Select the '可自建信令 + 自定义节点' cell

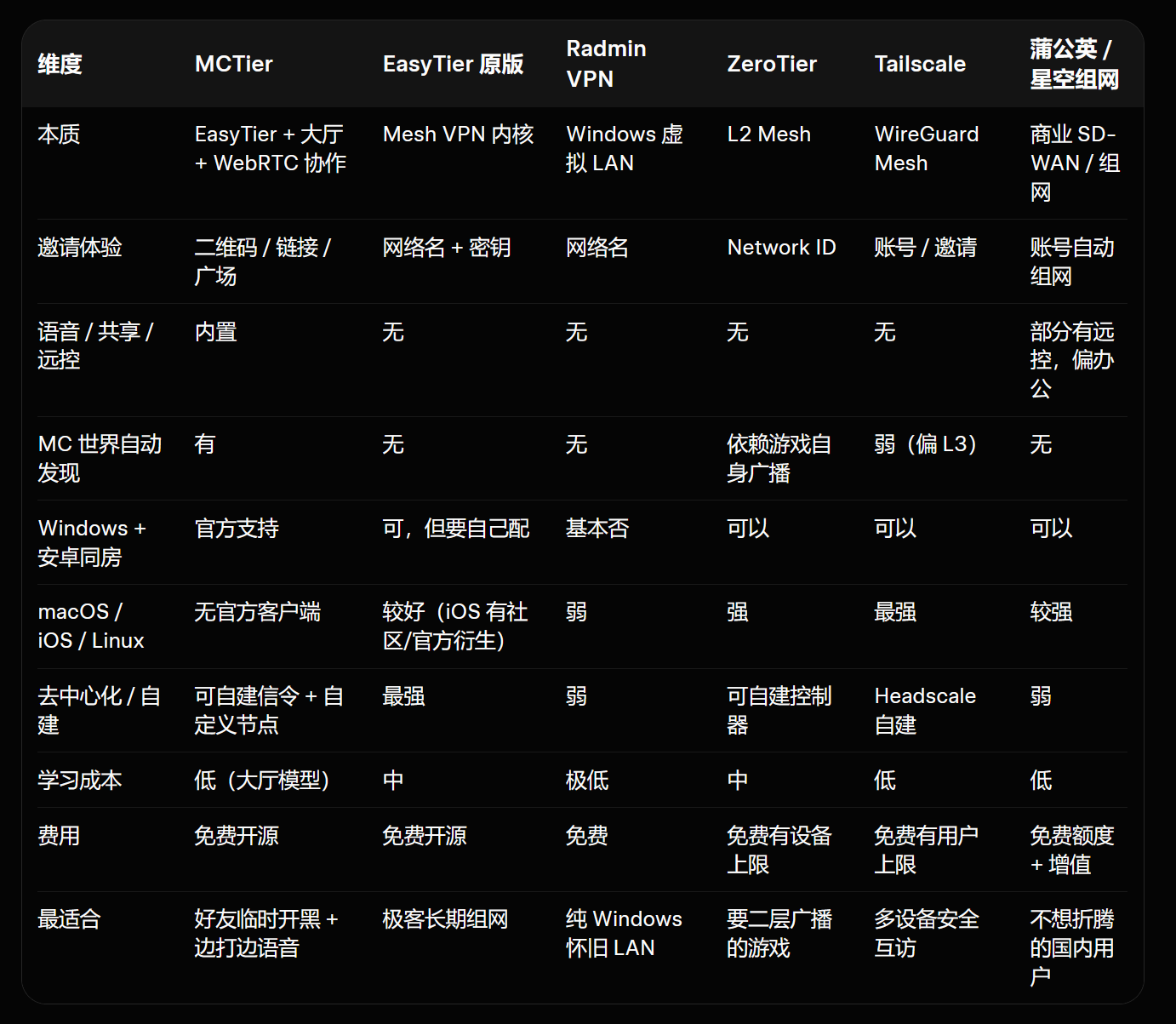[269, 711]
